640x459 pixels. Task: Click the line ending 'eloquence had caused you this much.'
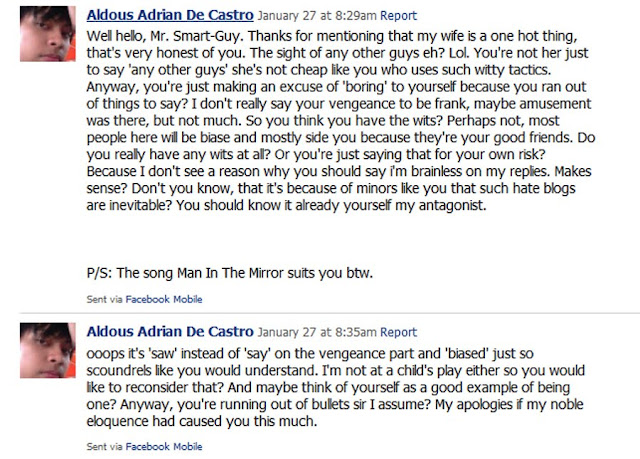coord(202,421)
